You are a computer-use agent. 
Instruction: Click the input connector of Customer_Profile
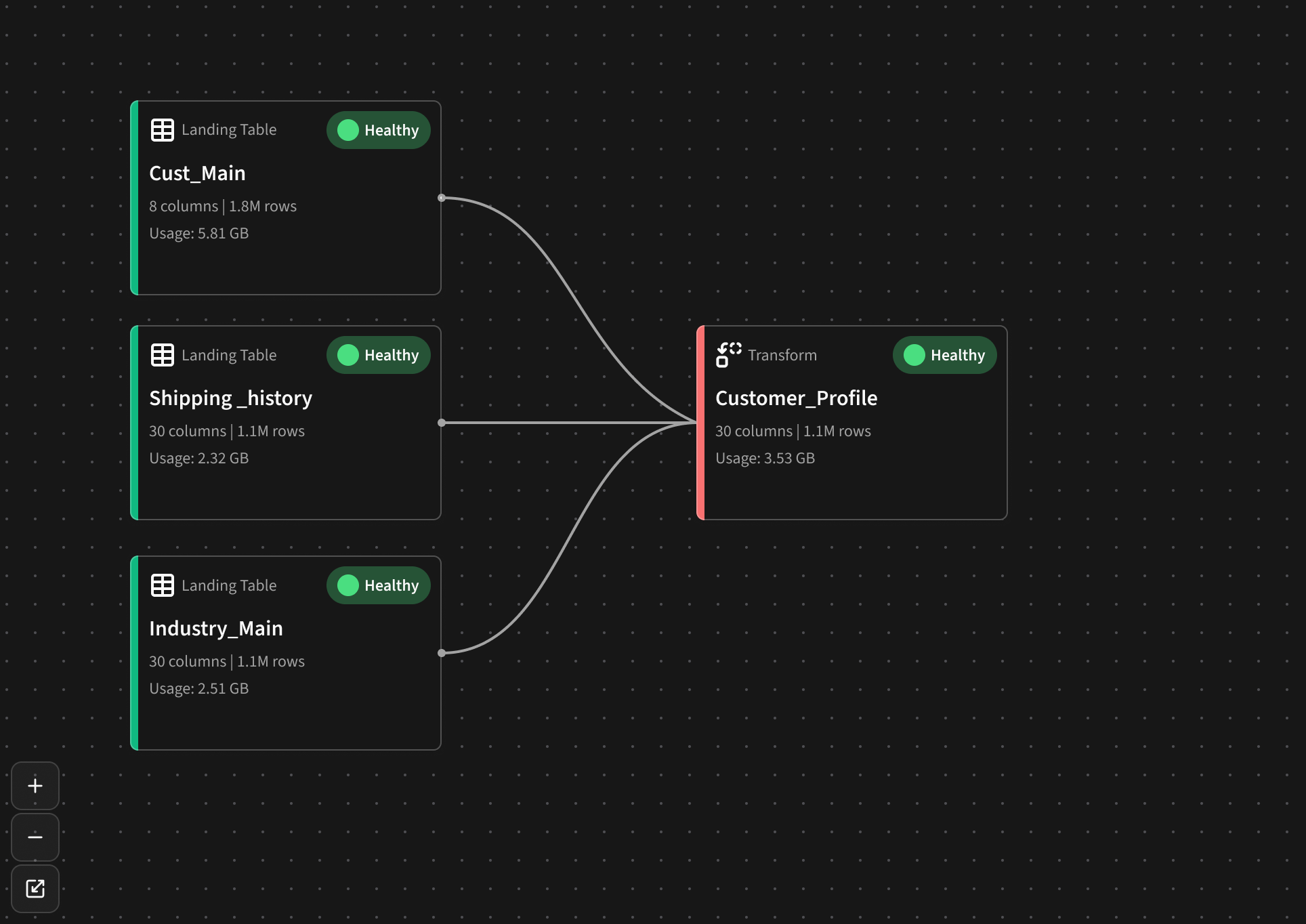698,422
